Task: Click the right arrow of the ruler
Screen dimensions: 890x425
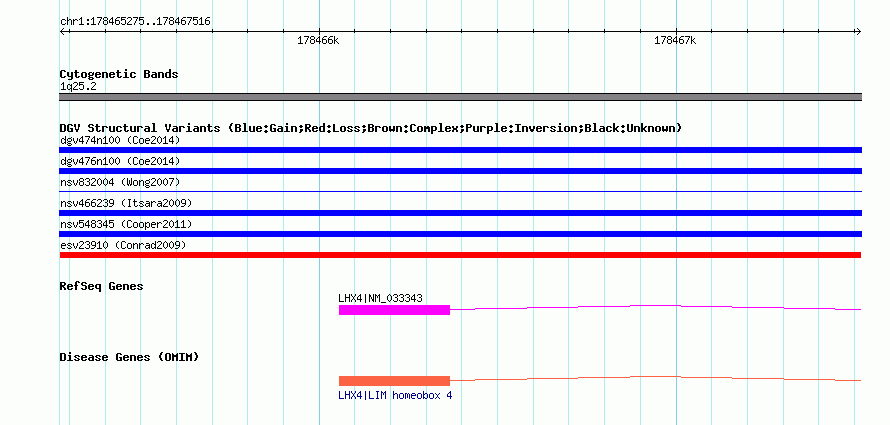Action: pyautogui.click(x=858, y=32)
